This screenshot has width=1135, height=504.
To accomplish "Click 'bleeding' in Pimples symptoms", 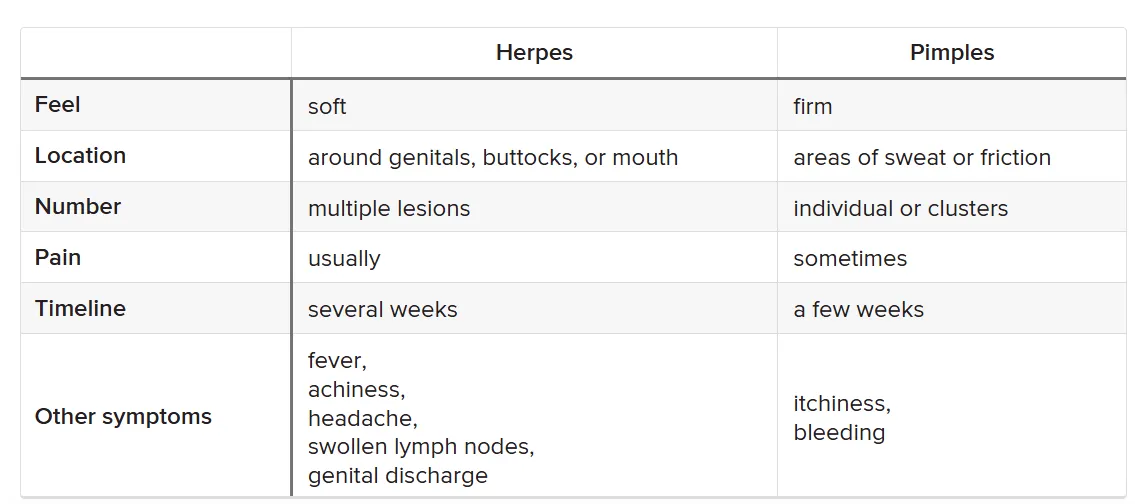I will [839, 433].
